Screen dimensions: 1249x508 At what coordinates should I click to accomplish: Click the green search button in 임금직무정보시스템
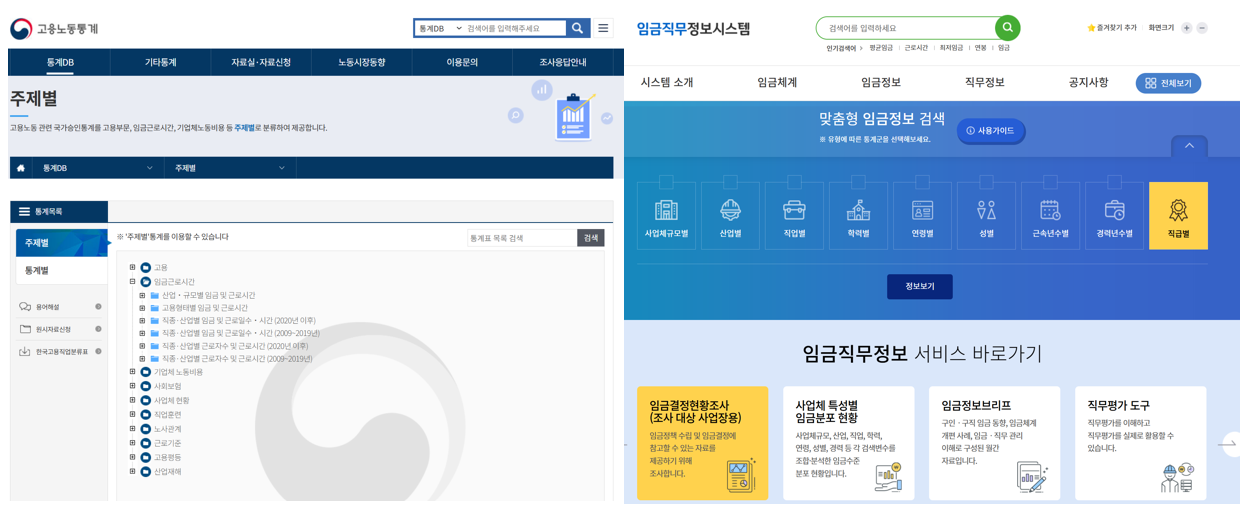[1007, 28]
